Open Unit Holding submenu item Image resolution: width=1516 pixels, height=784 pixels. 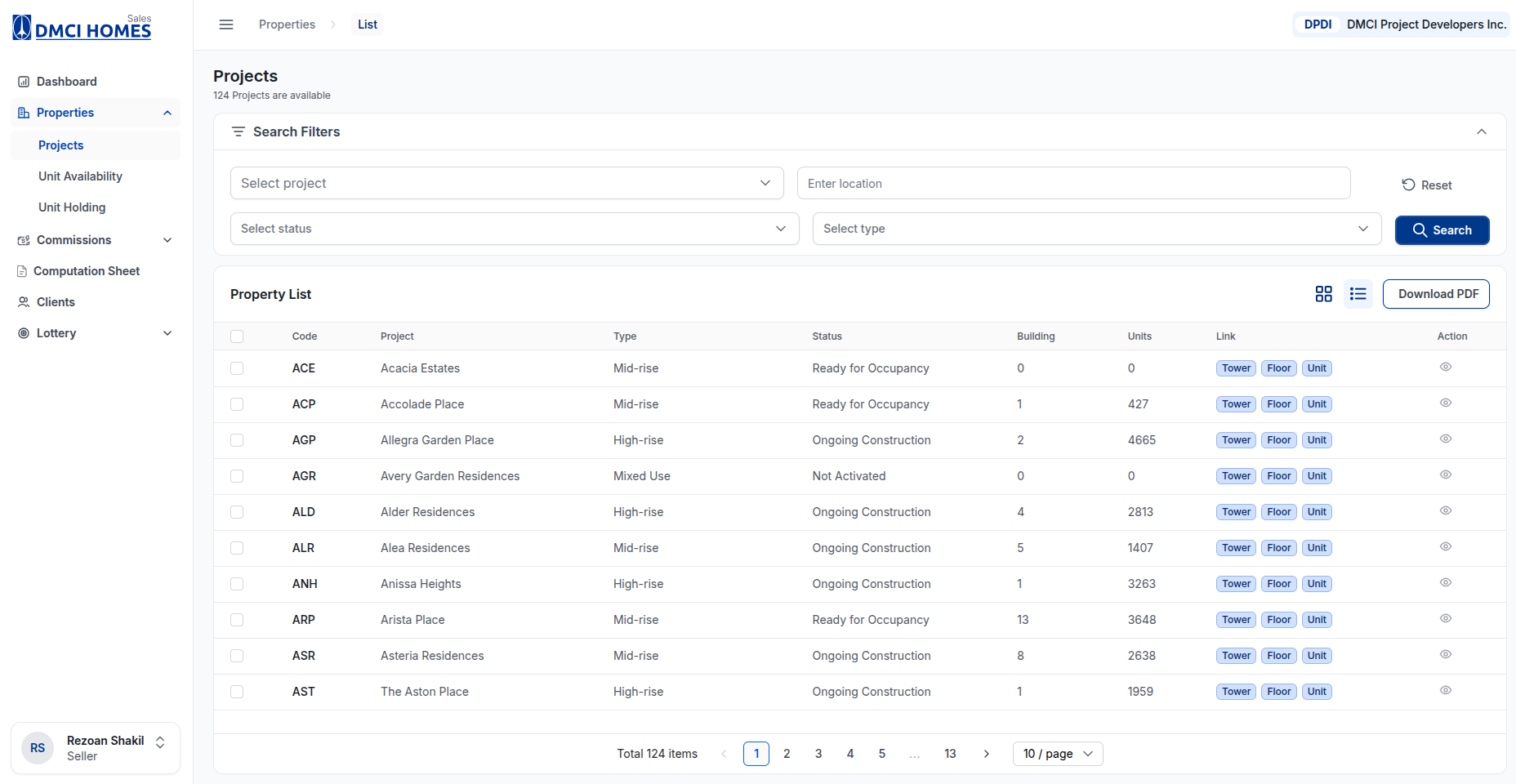tap(72, 207)
